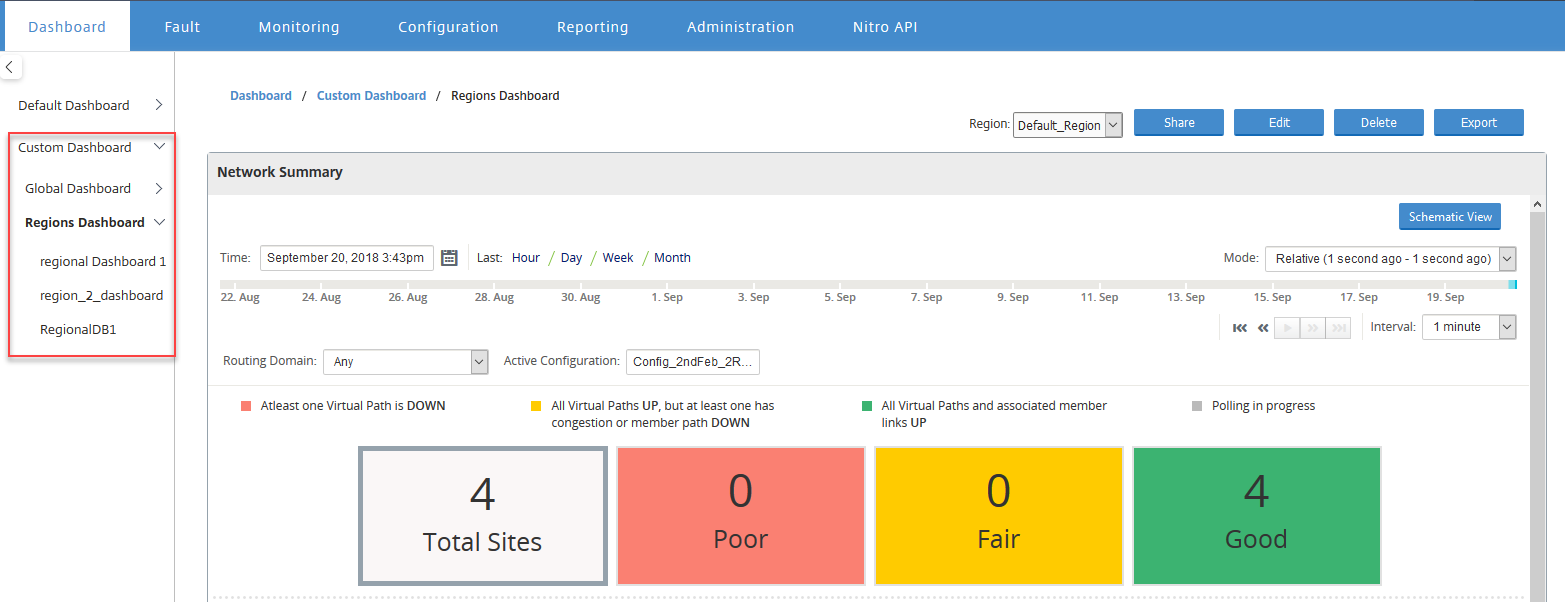Viewport: 1565px width, 602px height.
Task: Delete the Regions Dashboard
Action: coord(1379,123)
